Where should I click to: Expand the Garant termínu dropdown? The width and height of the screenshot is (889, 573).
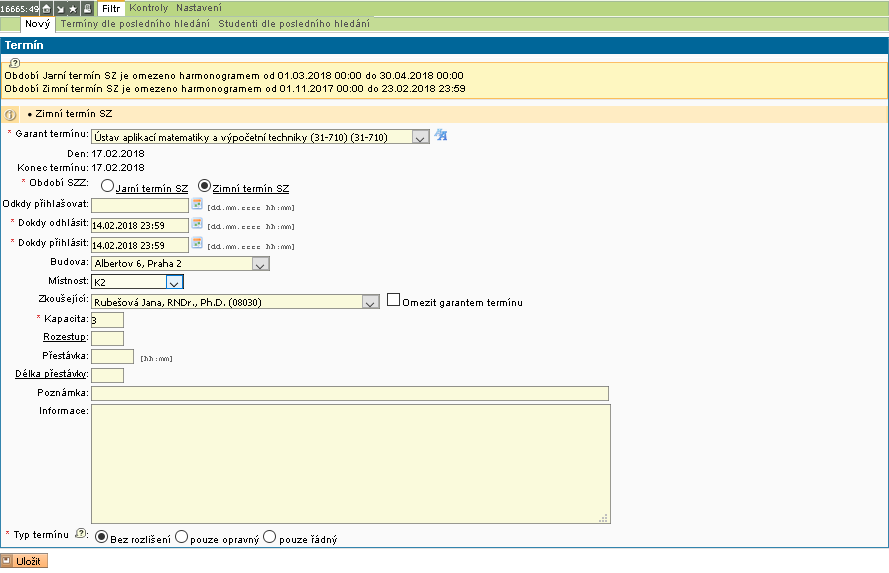(420, 137)
